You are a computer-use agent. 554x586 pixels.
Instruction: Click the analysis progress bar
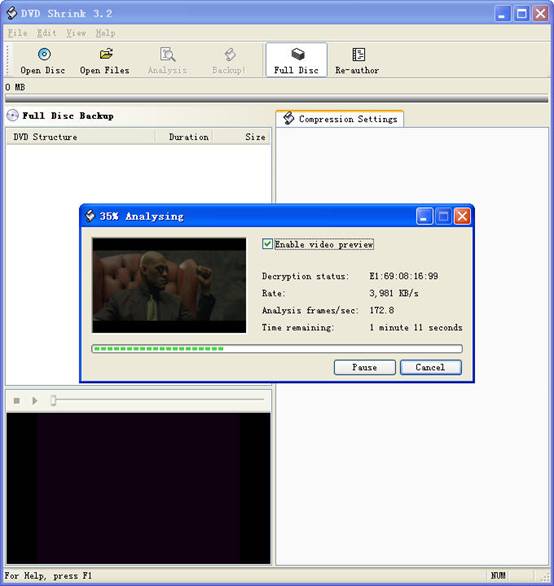277,349
